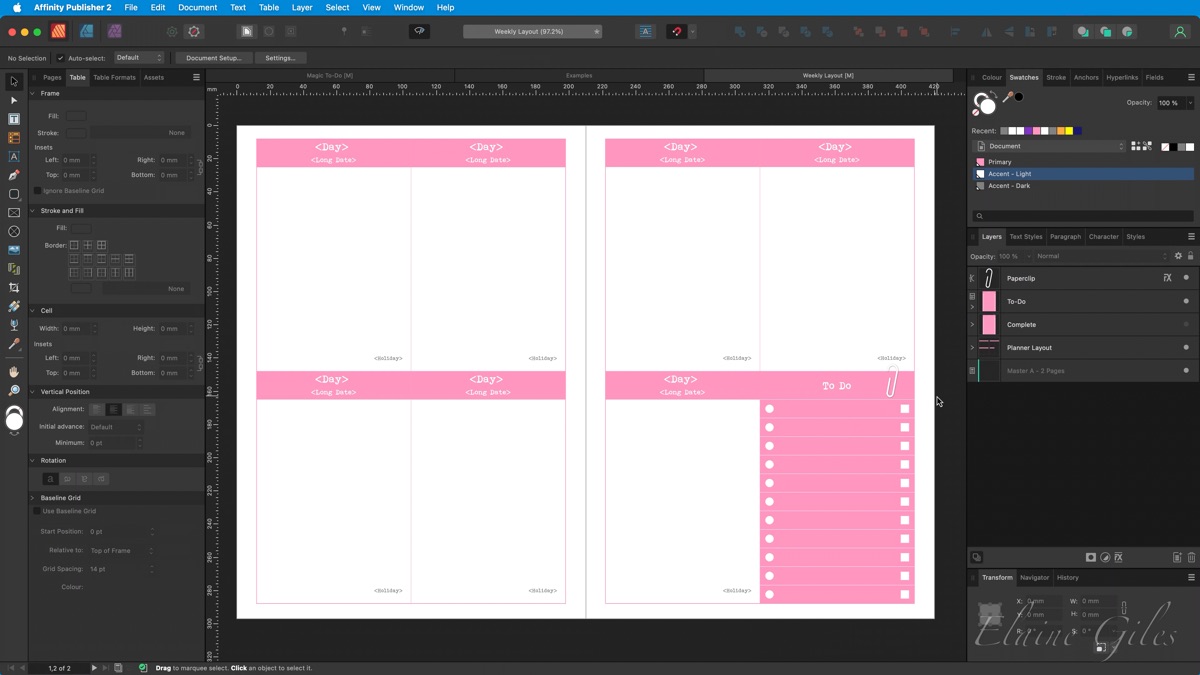Add adjustment layer icon
The height and width of the screenshot is (675, 1200).
pyautogui.click(x=1105, y=558)
